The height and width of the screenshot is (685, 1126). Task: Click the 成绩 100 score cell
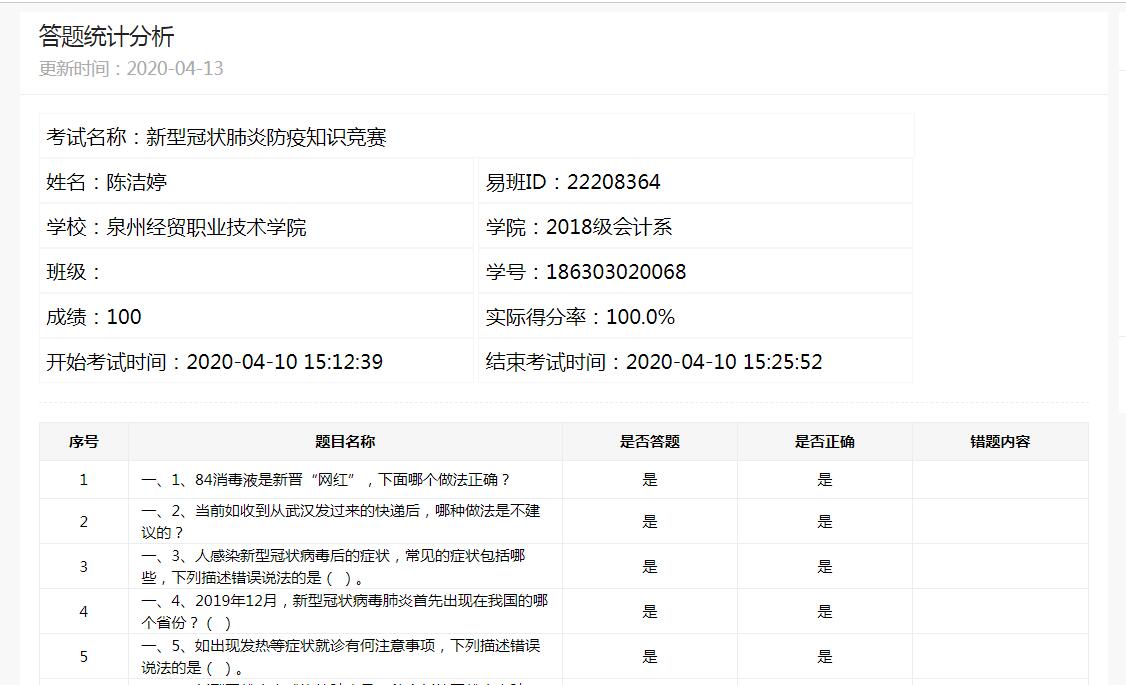[94, 317]
